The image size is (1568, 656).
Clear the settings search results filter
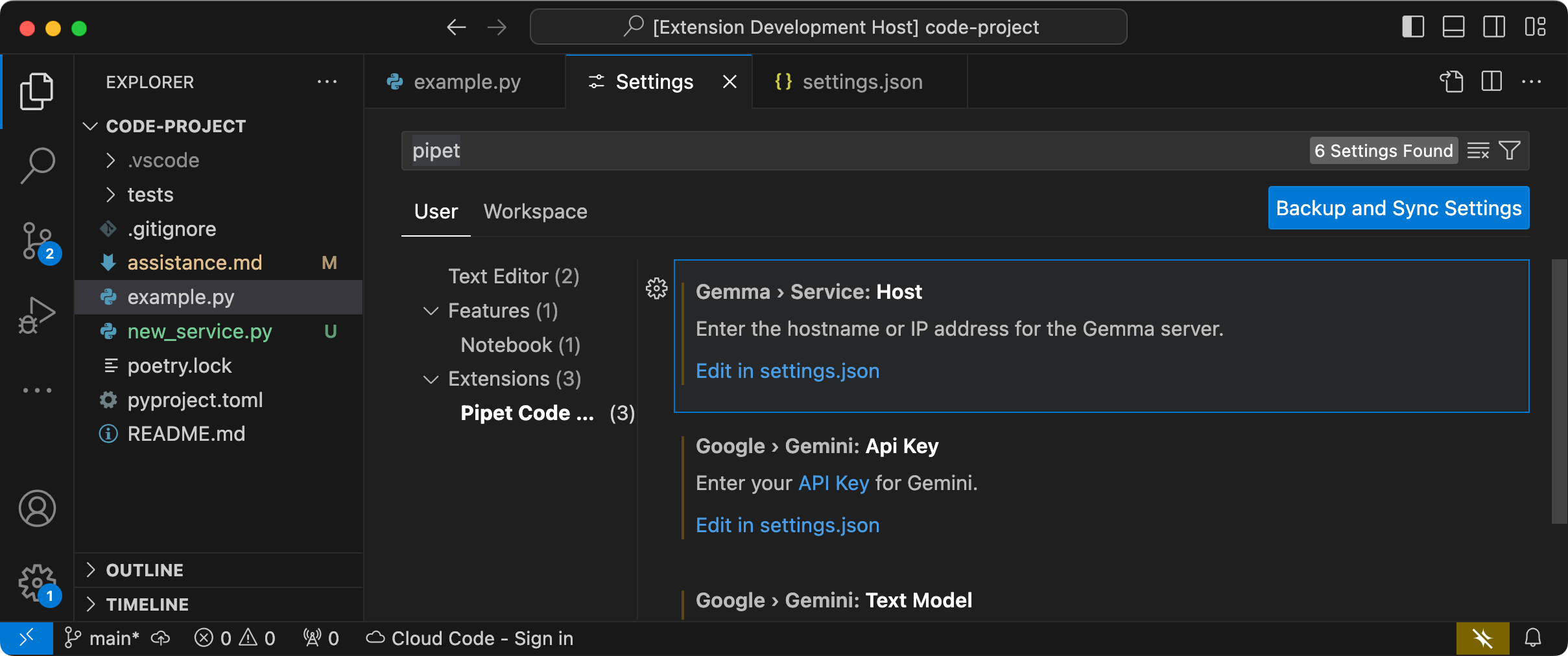(1479, 150)
